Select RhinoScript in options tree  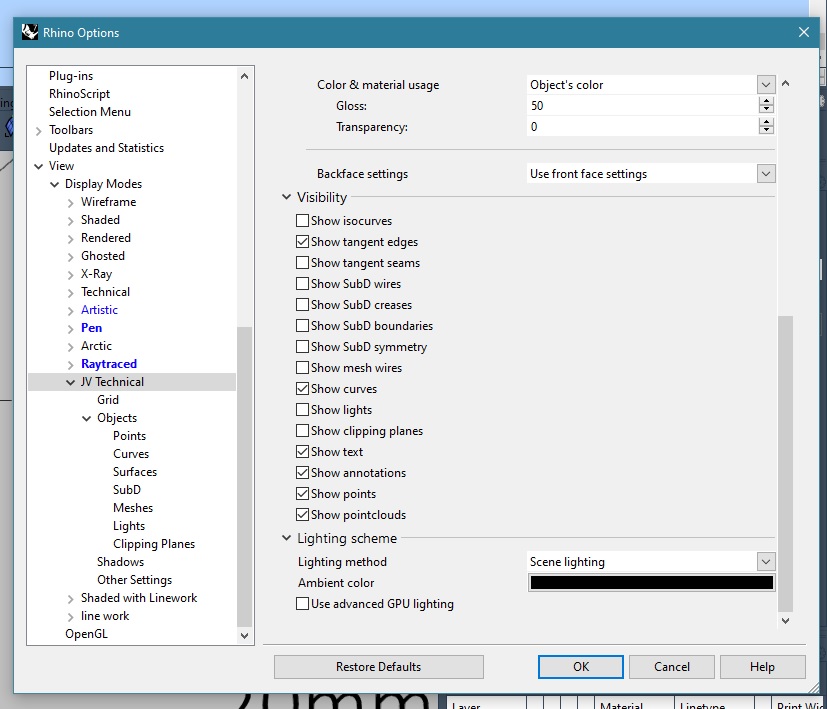79,94
